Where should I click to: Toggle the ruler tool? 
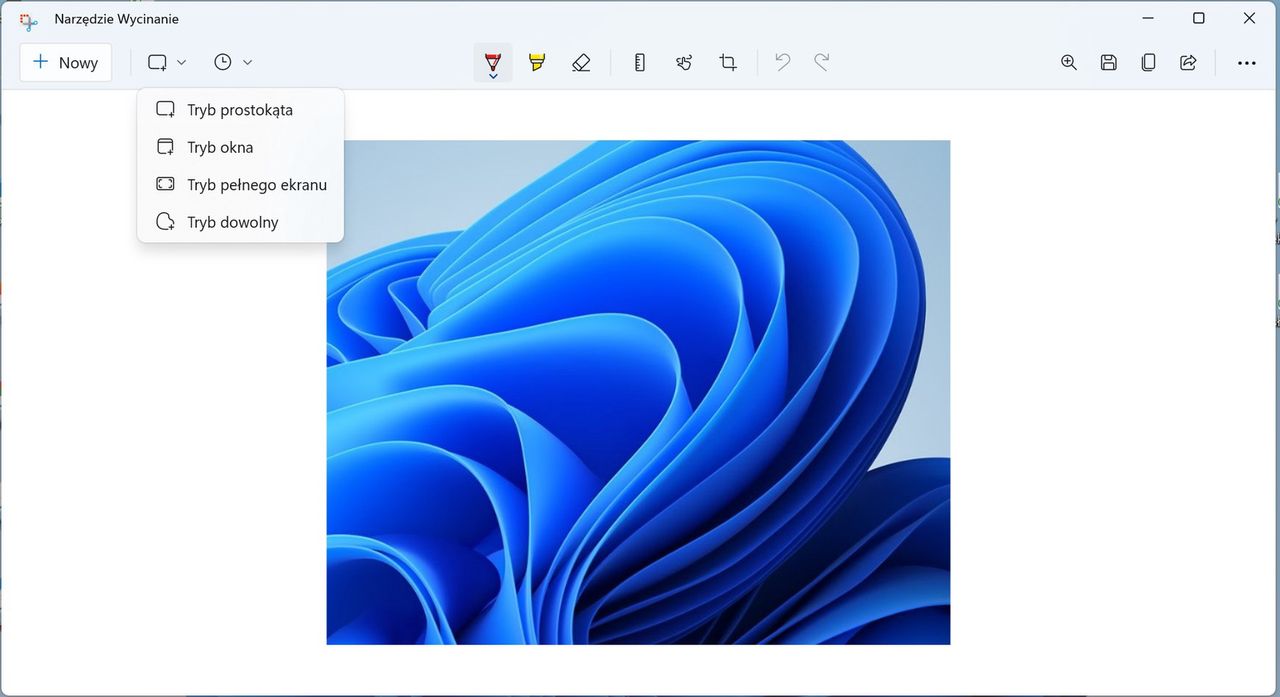(x=640, y=62)
